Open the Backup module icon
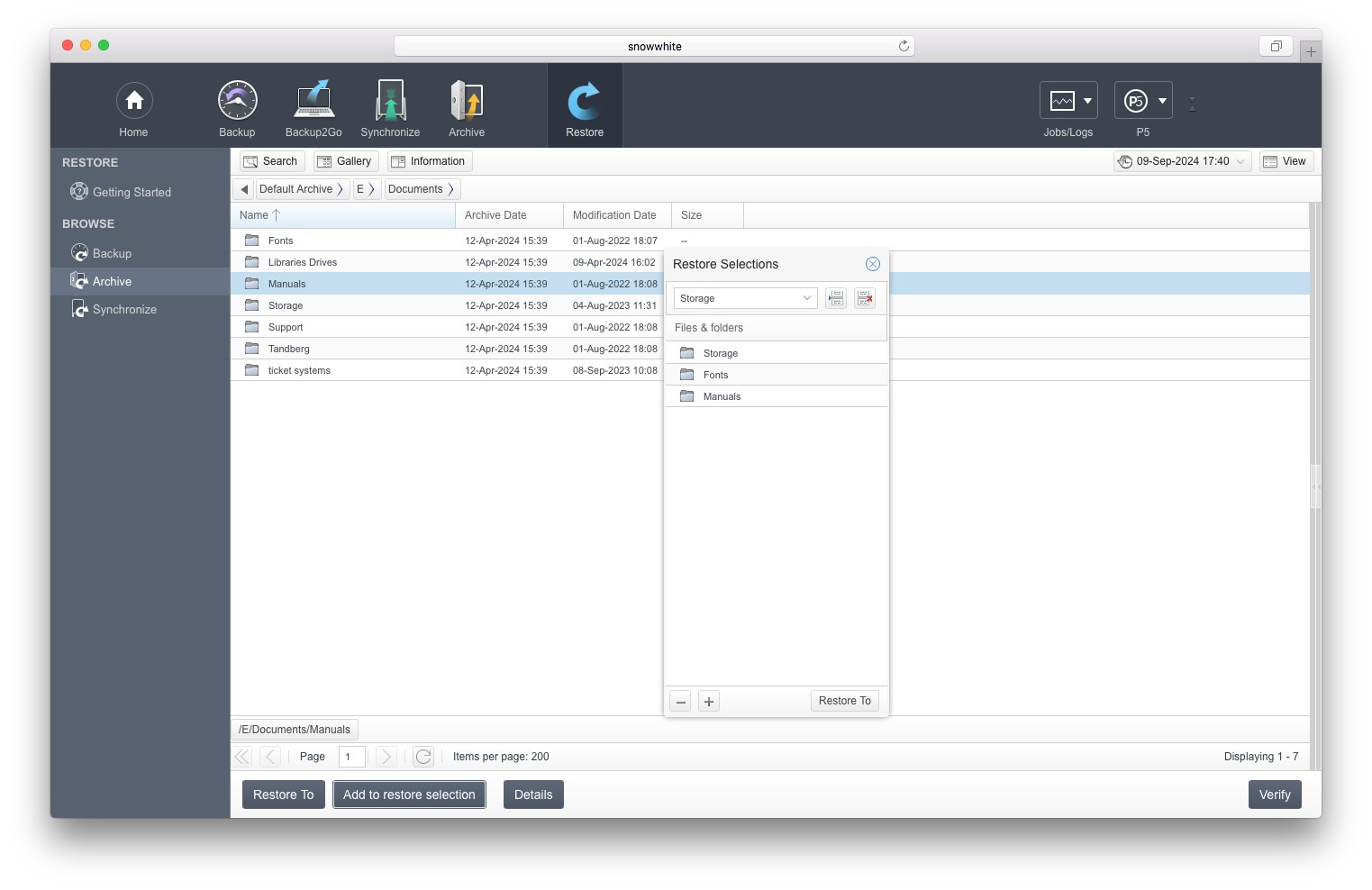Screen dimensions: 1372x890 [x=237, y=101]
